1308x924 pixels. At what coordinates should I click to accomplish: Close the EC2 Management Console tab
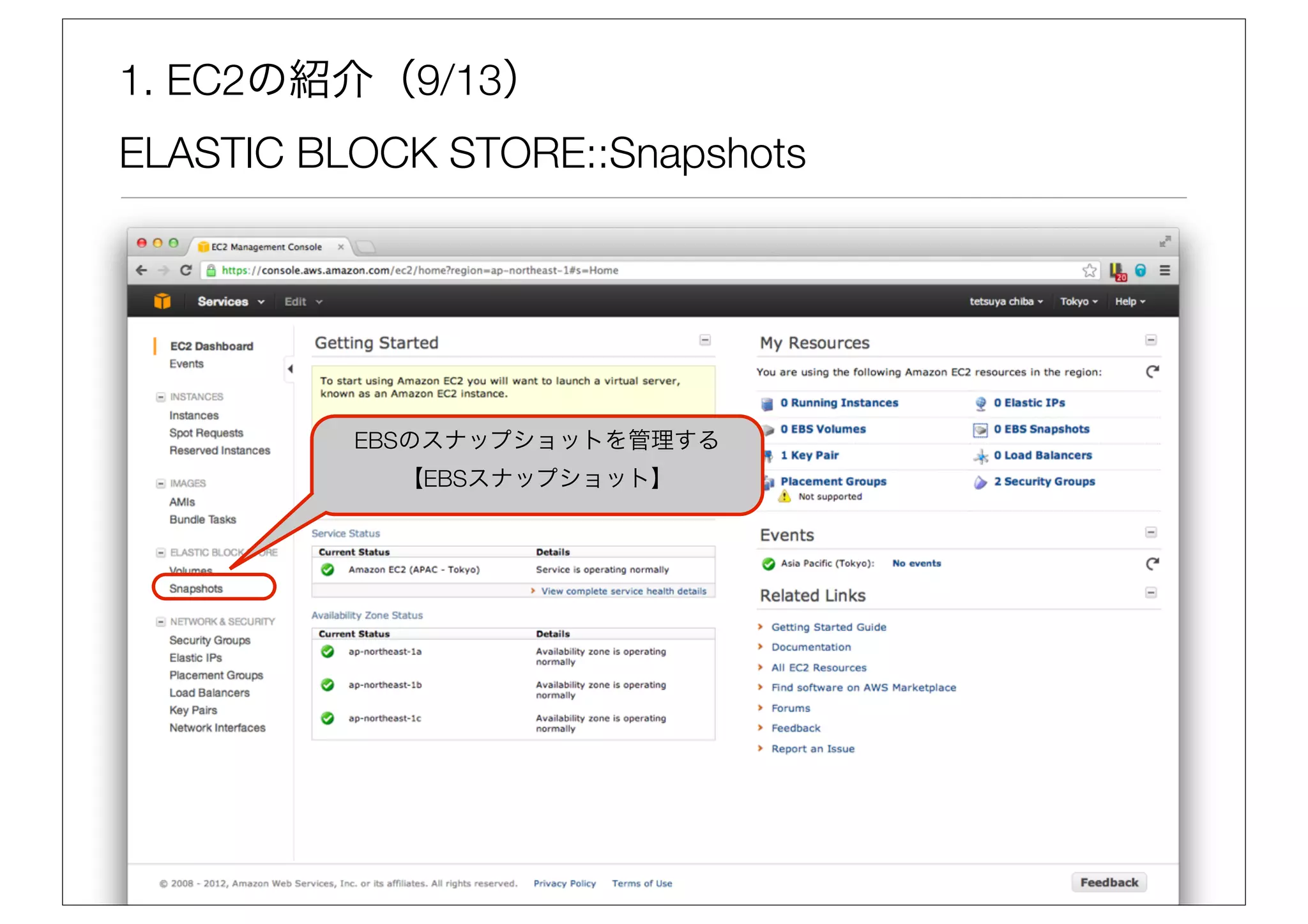click(x=340, y=247)
